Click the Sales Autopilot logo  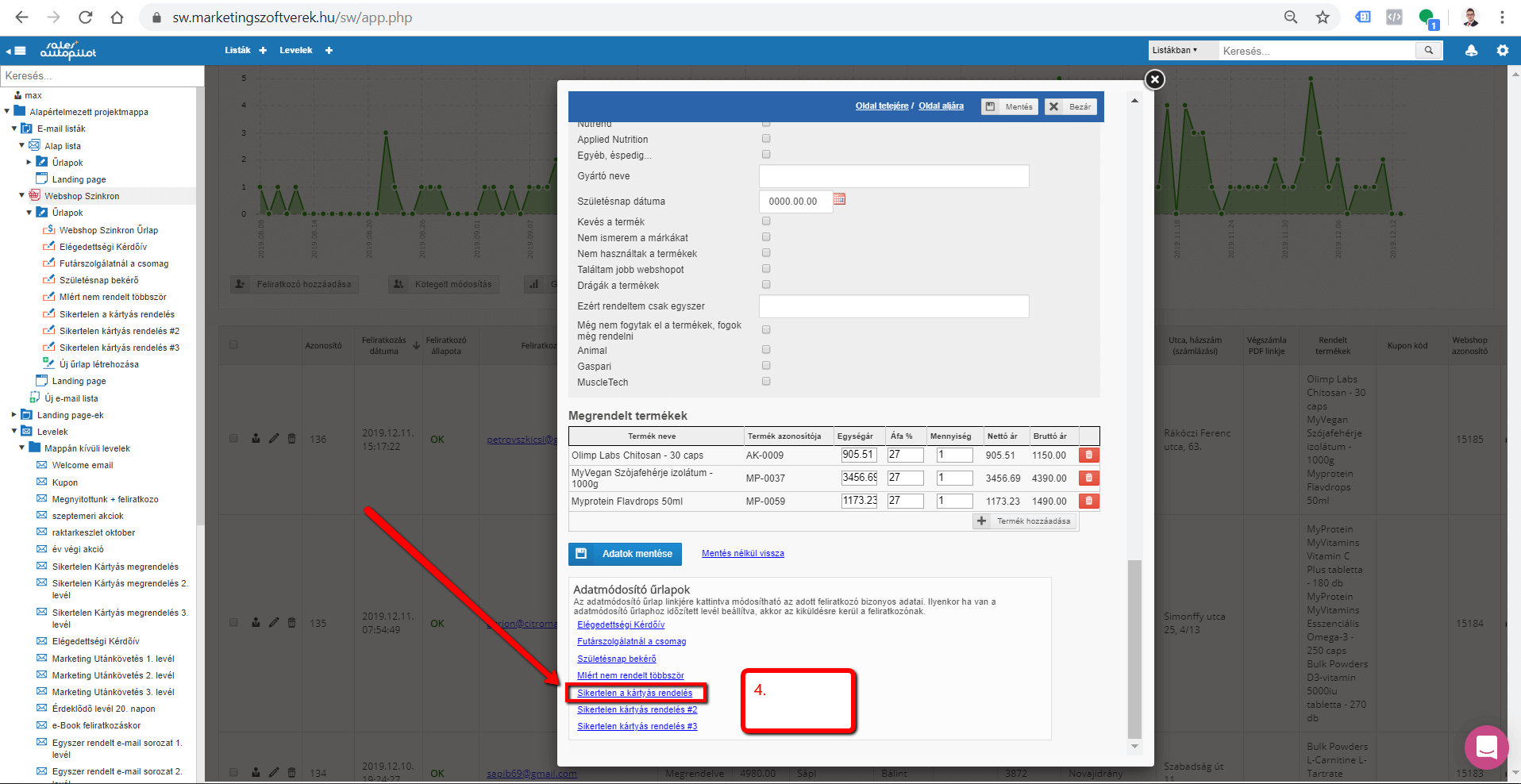(x=68, y=51)
